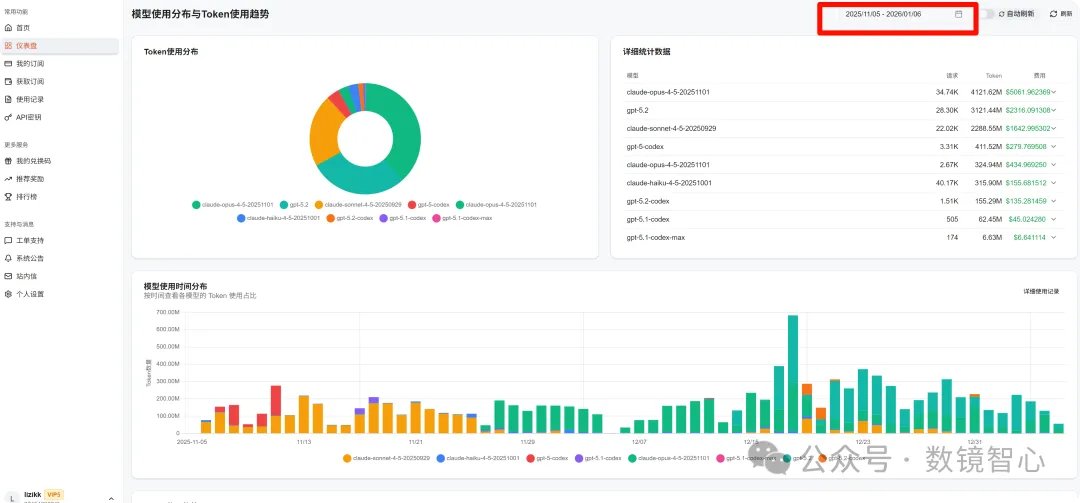Click the cost $1642.995302
Screen dimensions: 1080x503
[1028, 128]
